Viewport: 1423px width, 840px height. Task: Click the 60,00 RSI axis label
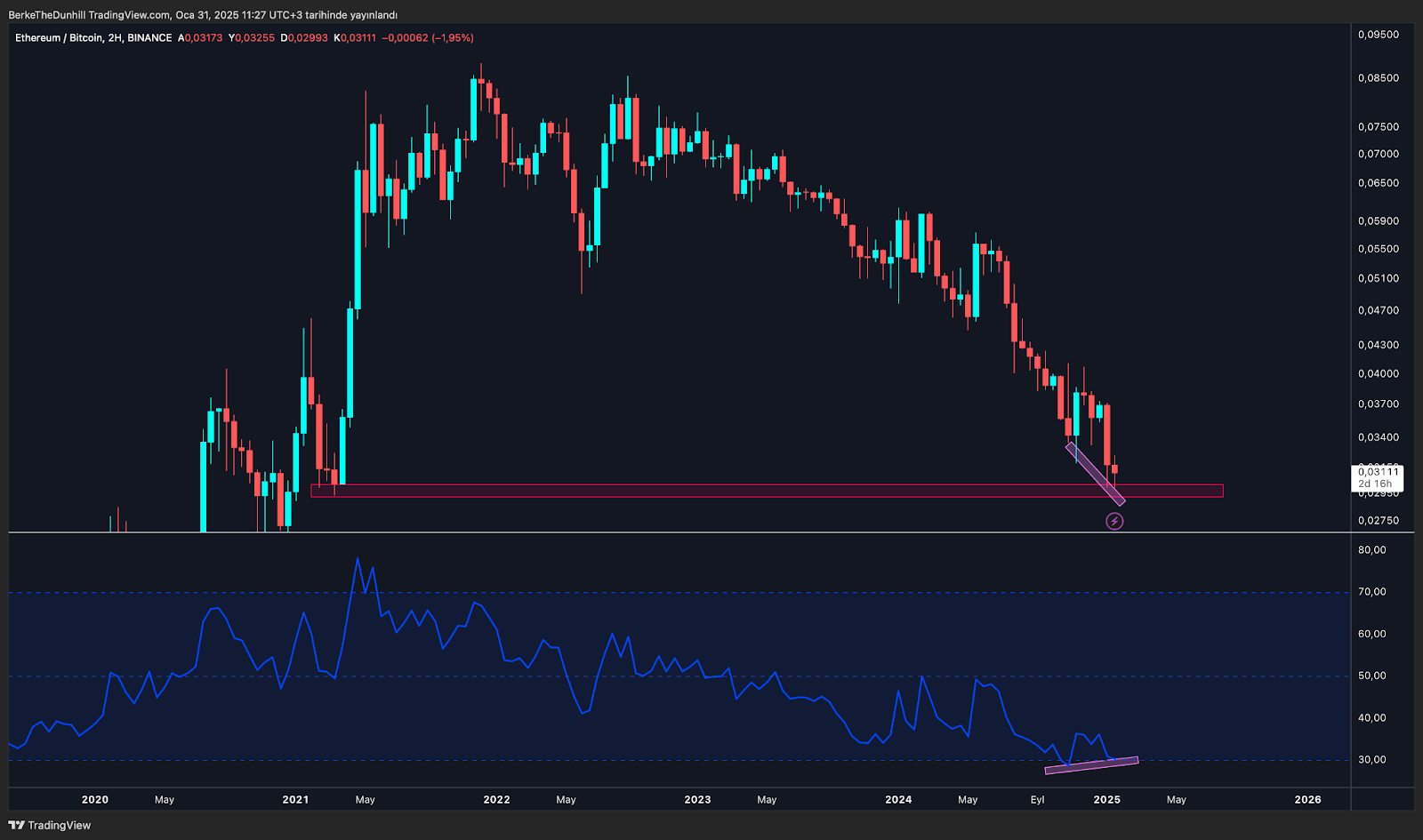(1372, 635)
